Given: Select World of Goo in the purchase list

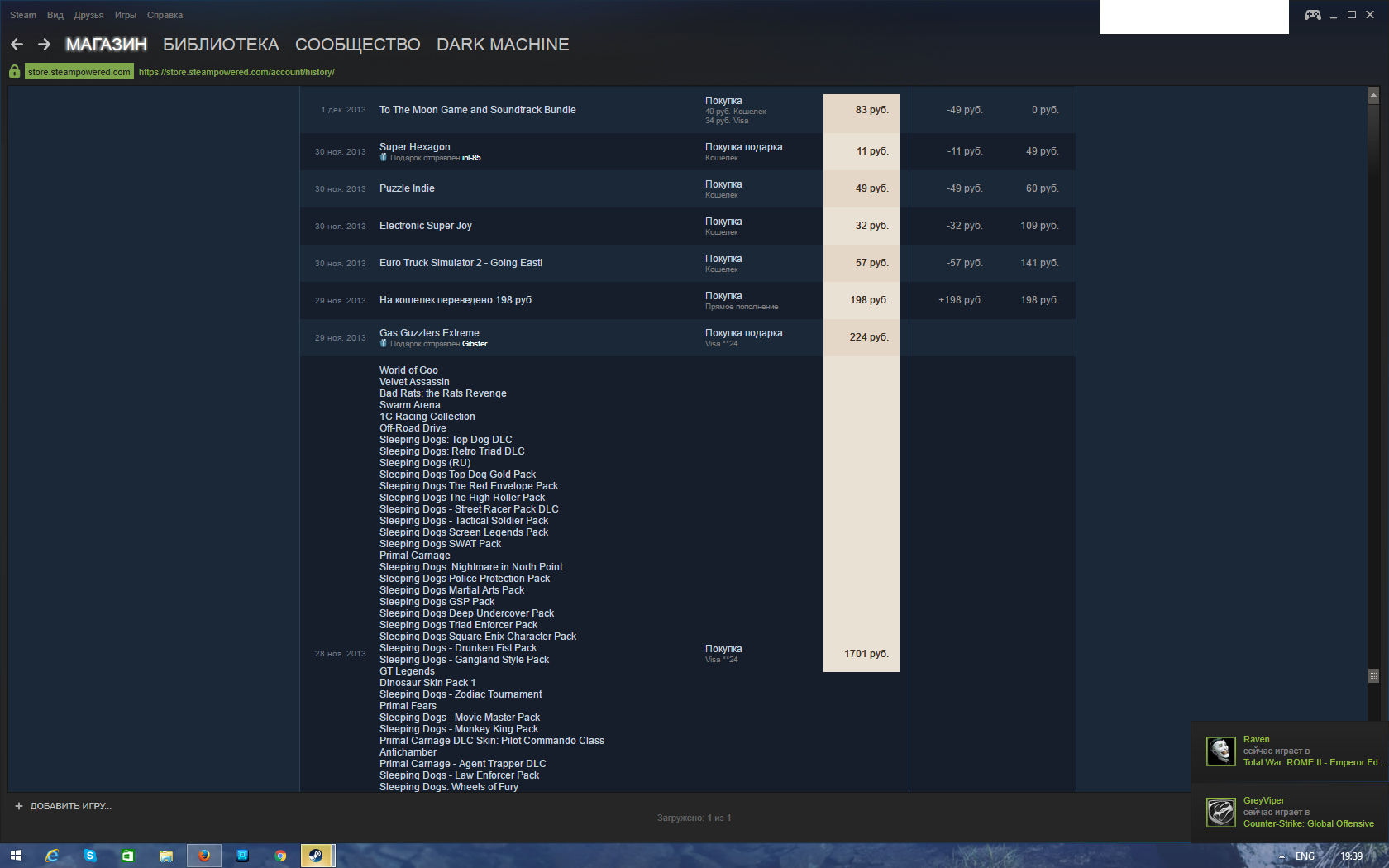Looking at the screenshot, I should click(408, 370).
